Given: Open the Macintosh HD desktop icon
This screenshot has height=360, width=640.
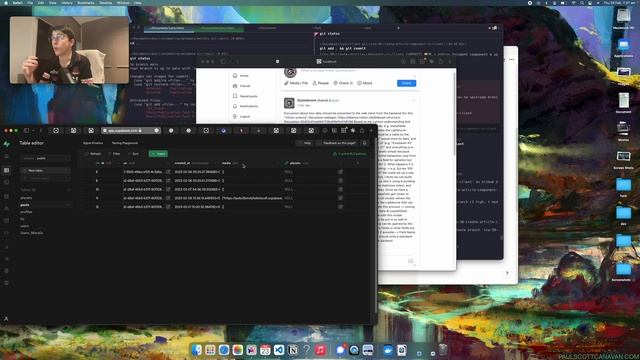Looking at the screenshot, I should point(623,19).
